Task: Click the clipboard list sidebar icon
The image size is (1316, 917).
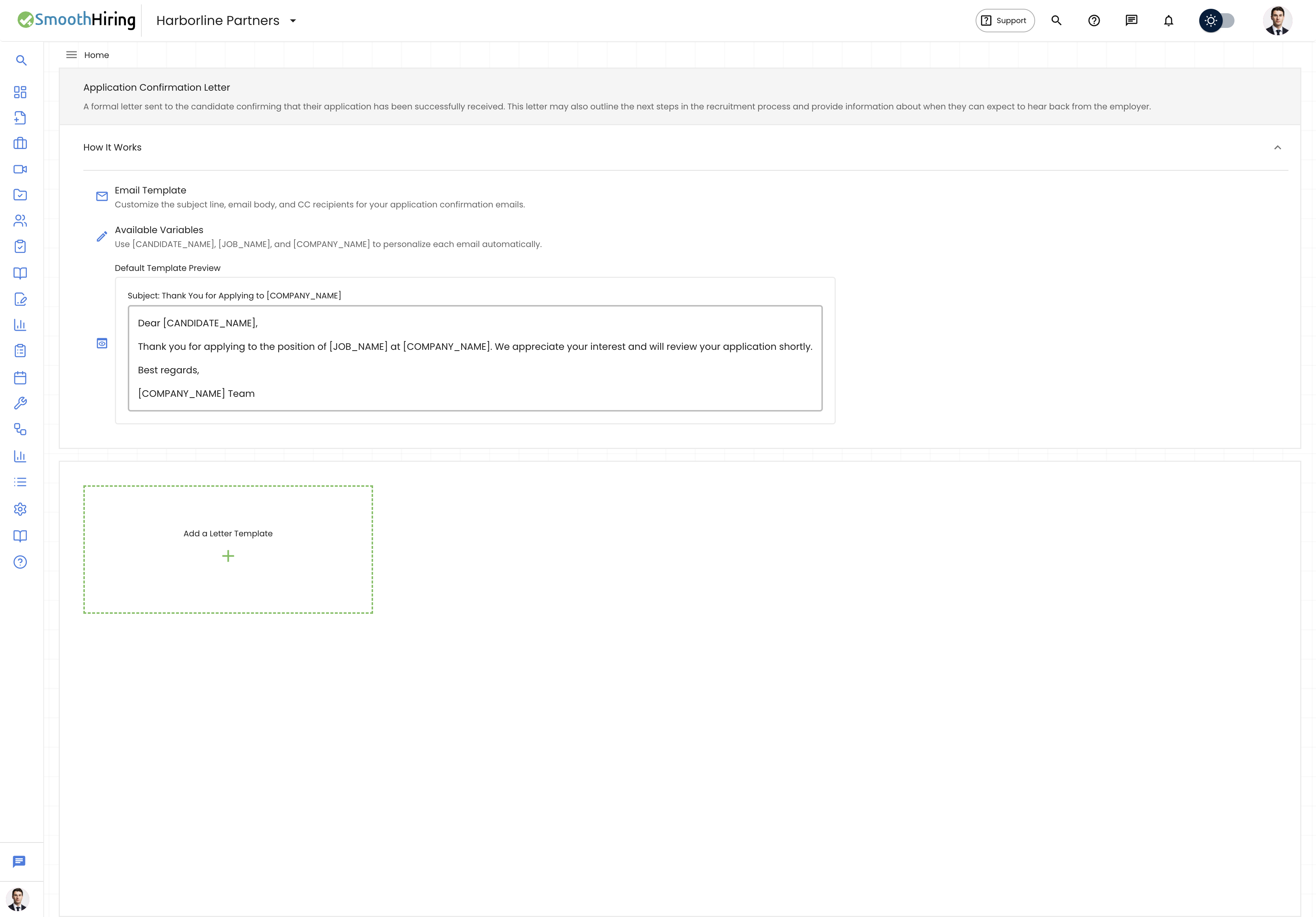Action: coord(20,351)
